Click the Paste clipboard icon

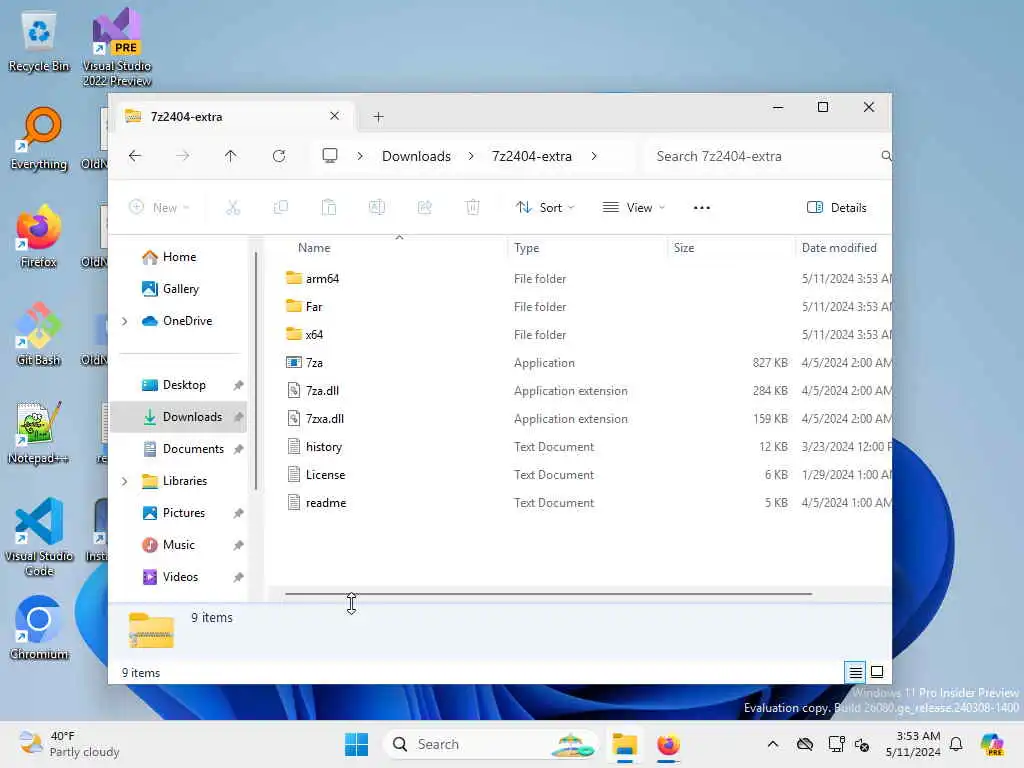point(328,208)
